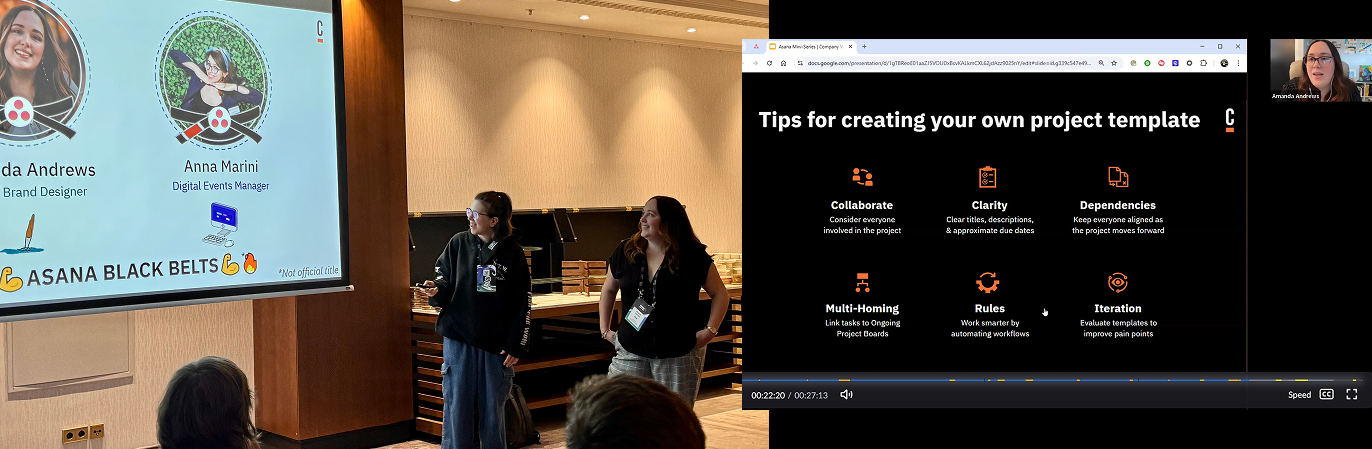
Task: View site information icon beside the URL
Action: coord(799,63)
